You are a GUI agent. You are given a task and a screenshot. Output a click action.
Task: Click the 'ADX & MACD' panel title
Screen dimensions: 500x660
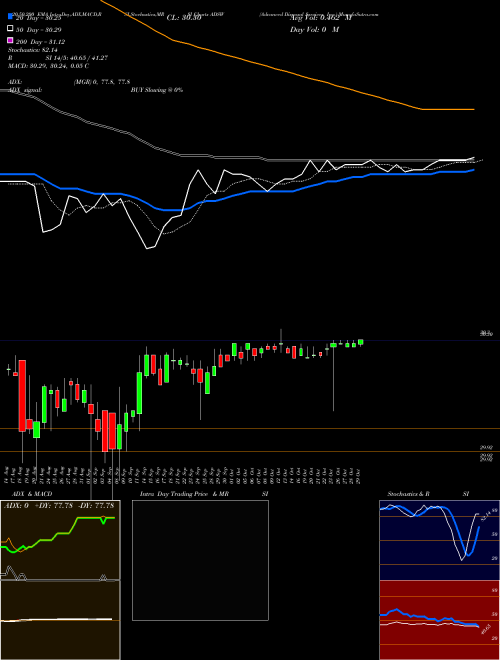(32, 494)
